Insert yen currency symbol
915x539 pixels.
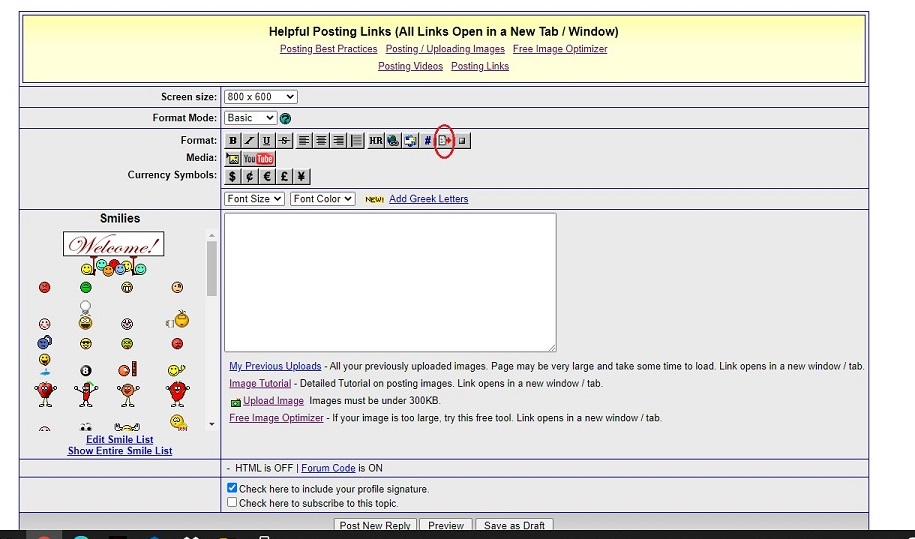pyautogui.click(x=301, y=176)
